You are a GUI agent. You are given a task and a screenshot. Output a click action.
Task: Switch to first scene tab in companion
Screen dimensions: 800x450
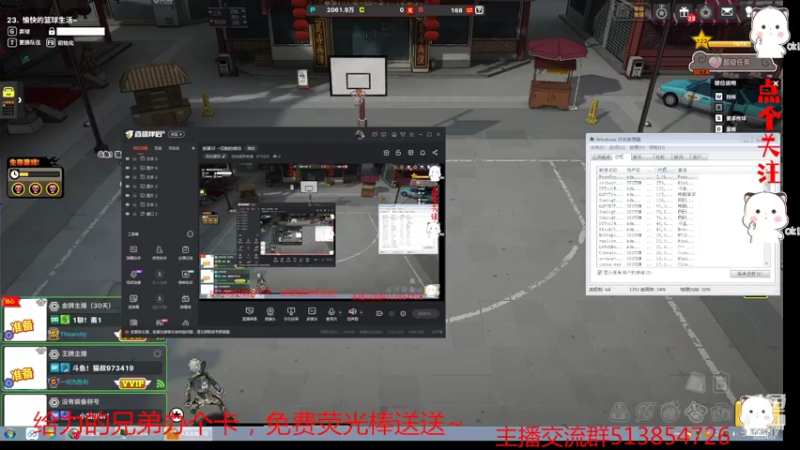click(140, 148)
